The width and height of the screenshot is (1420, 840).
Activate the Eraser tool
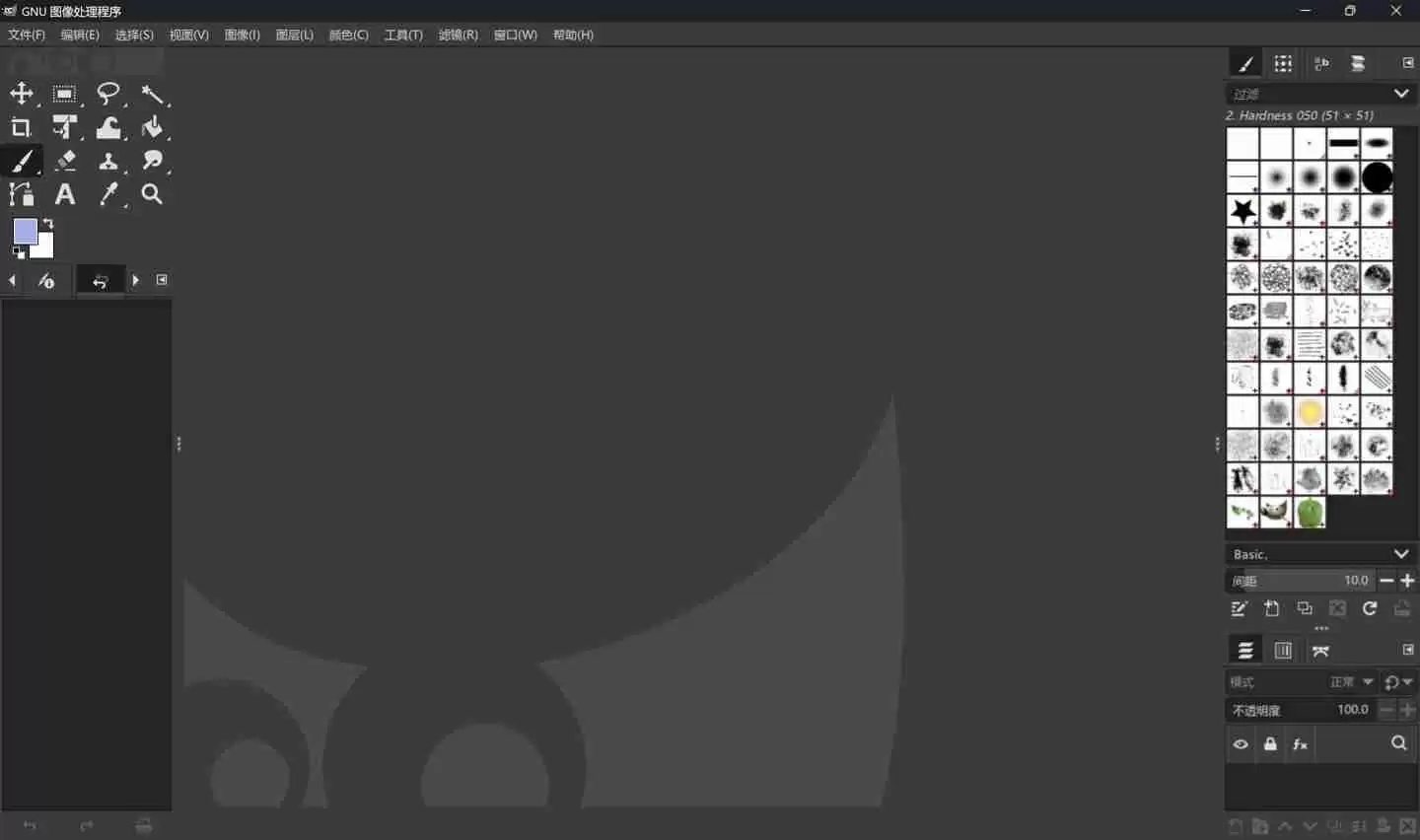click(65, 161)
